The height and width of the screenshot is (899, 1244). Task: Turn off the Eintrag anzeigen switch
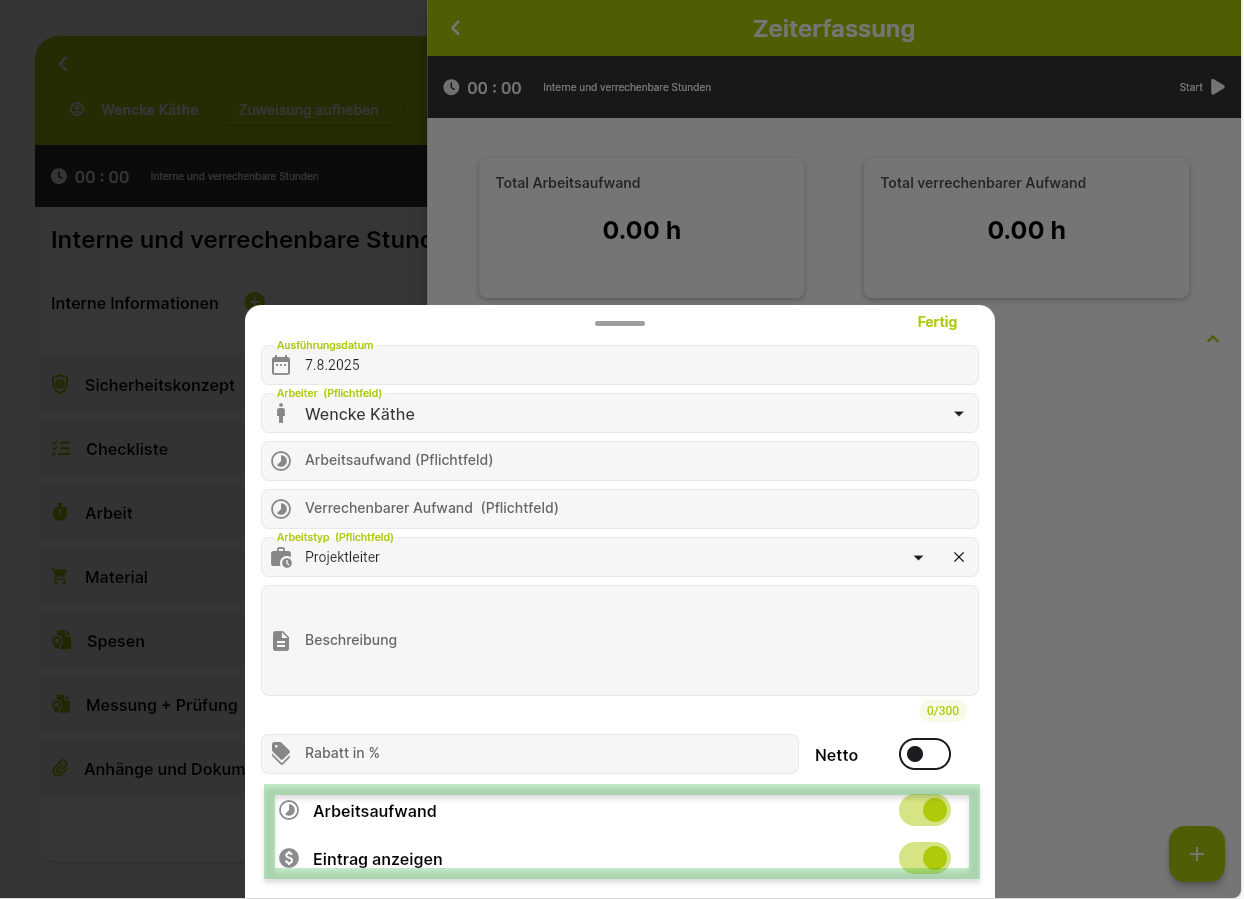(924, 858)
